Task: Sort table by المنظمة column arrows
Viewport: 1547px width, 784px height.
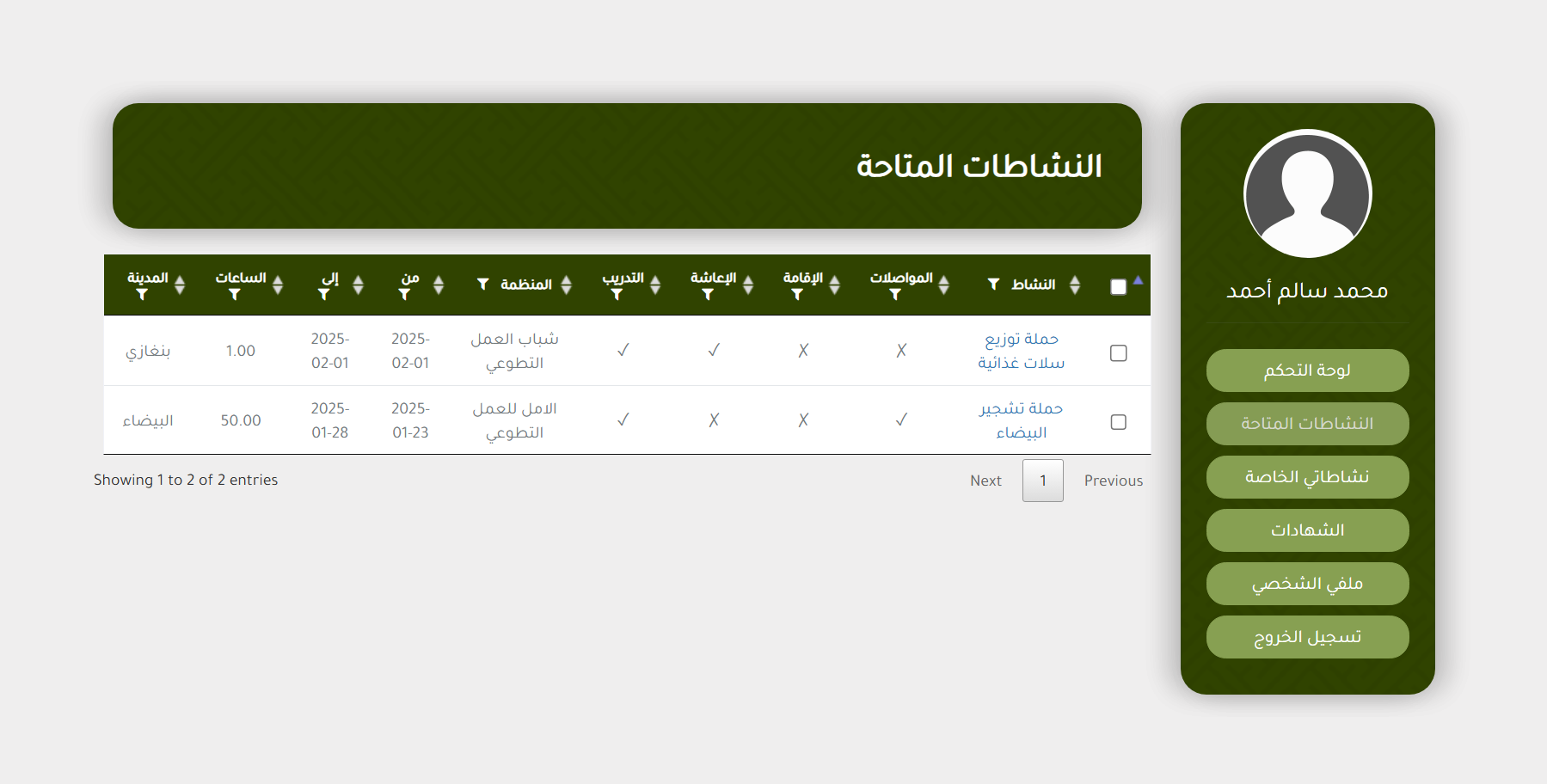Action: click(x=567, y=285)
